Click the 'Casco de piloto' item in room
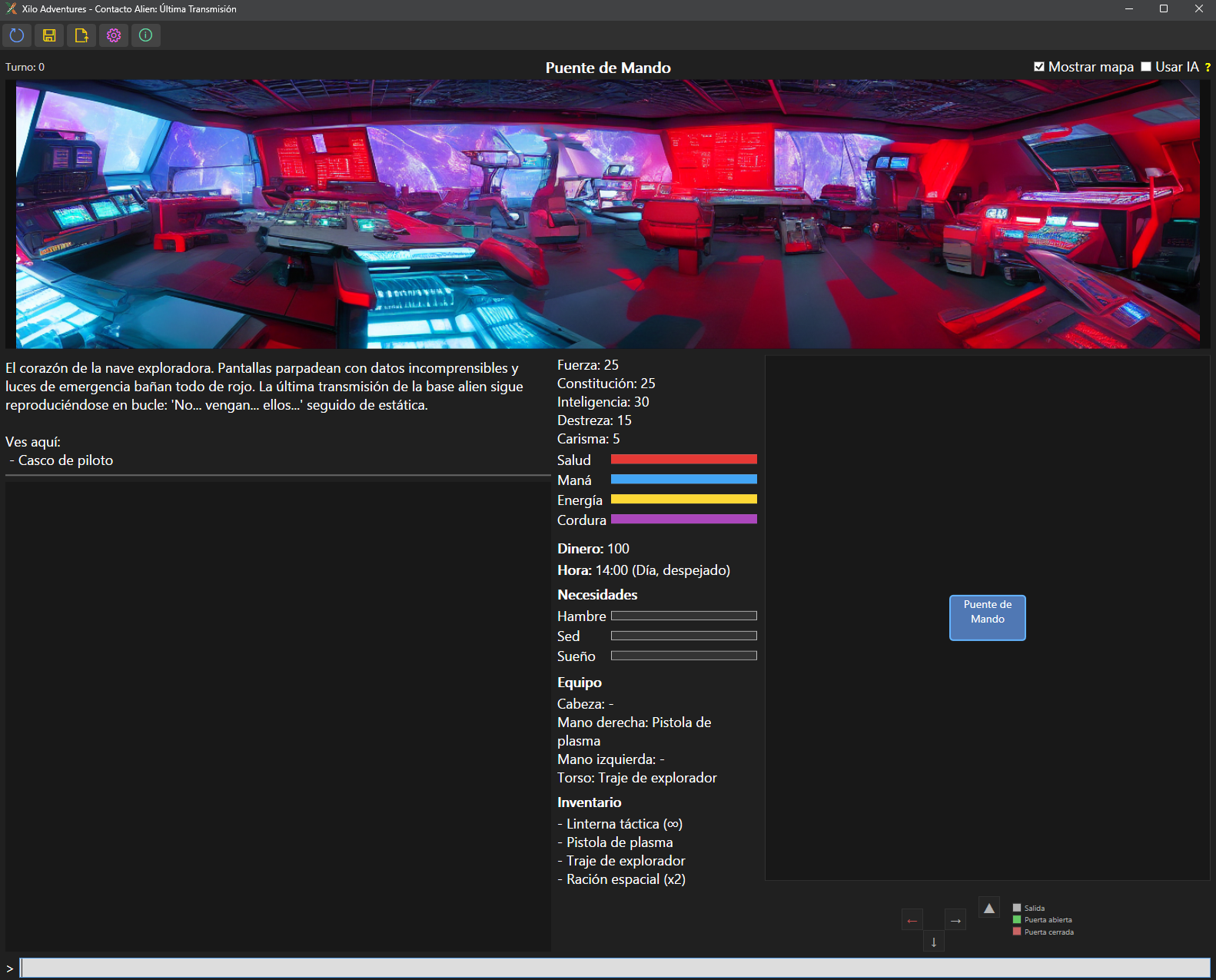This screenshot has height=980, width=1216. click(x=65, y=460)
